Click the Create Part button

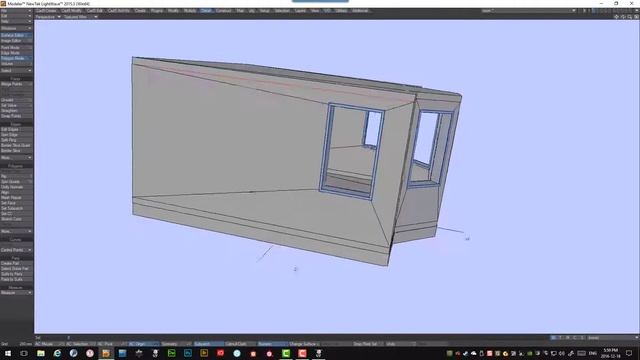(x=16, y=263)
